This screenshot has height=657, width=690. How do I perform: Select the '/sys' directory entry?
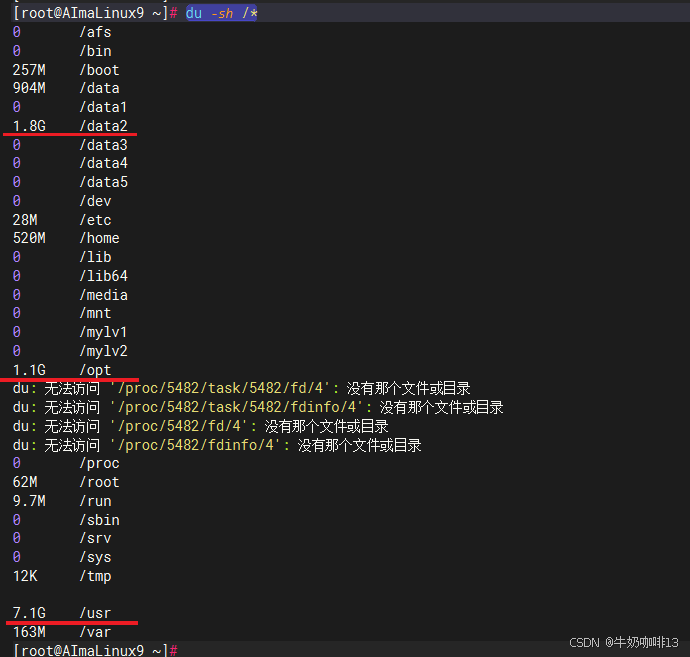coord(95,557)
